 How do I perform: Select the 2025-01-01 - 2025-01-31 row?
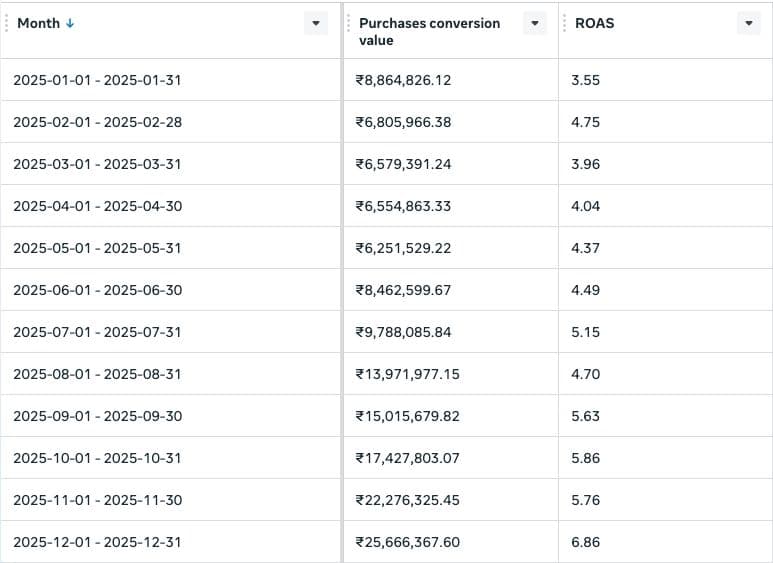point(97,80)
